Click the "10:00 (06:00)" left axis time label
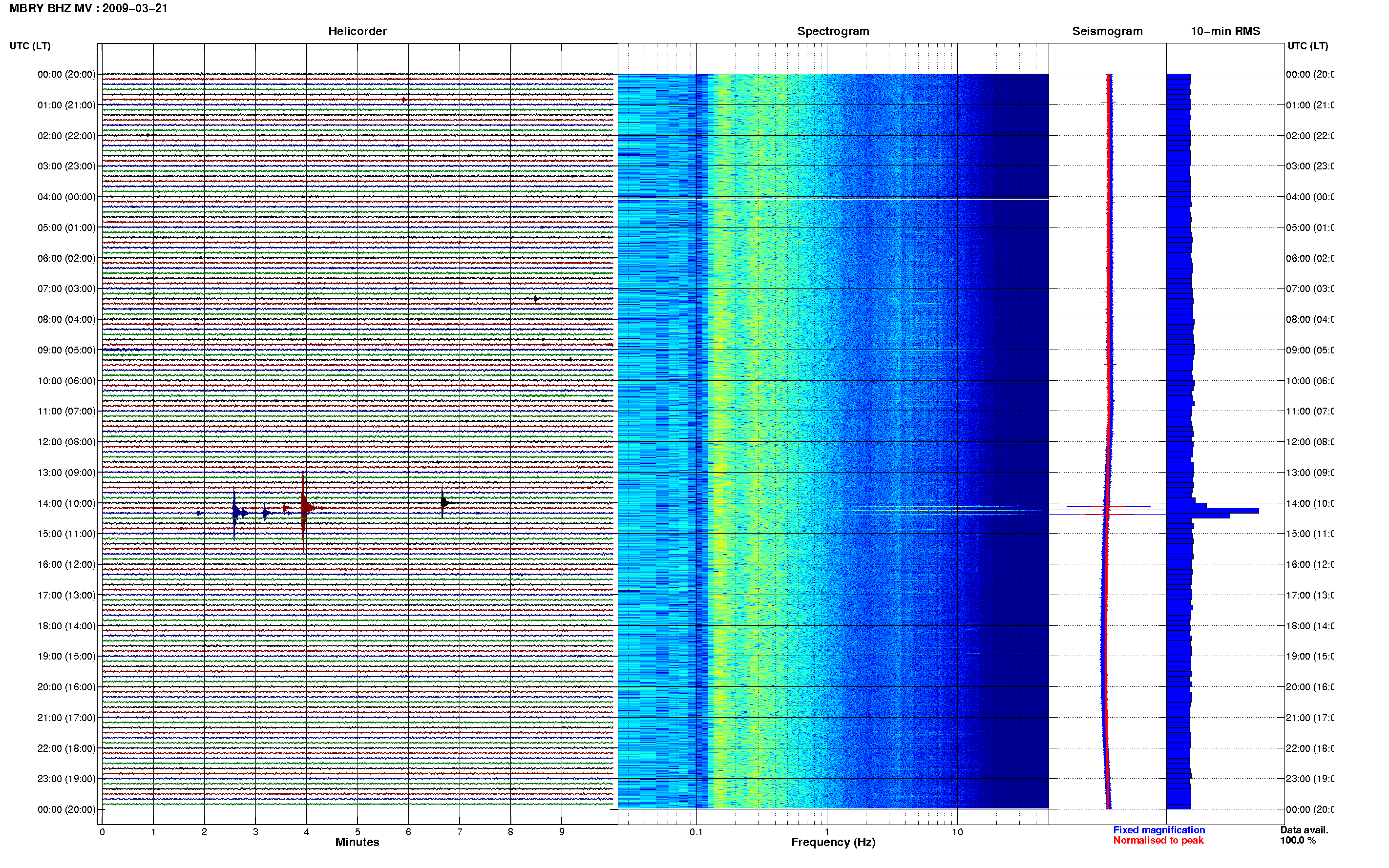The image size is (1389, 868). (66, 381)
